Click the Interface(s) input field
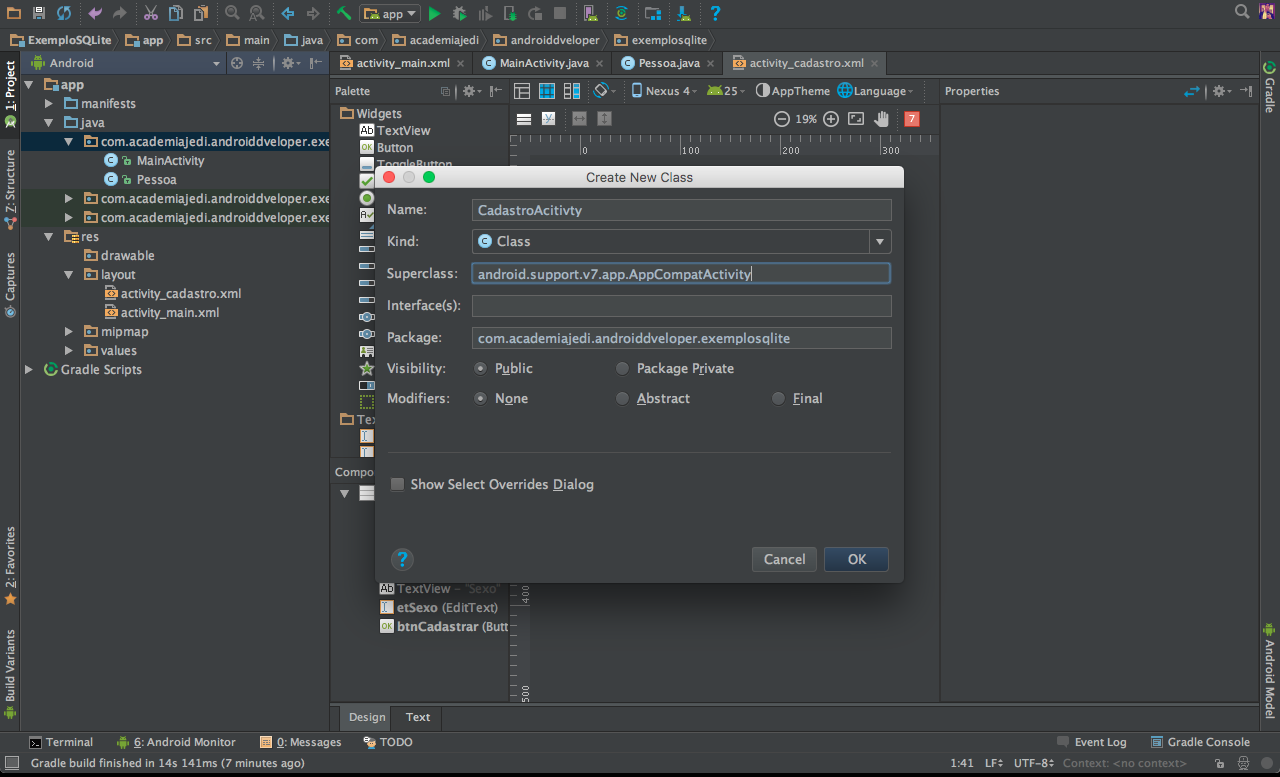 pyautogui.click(x=681, y=305)
